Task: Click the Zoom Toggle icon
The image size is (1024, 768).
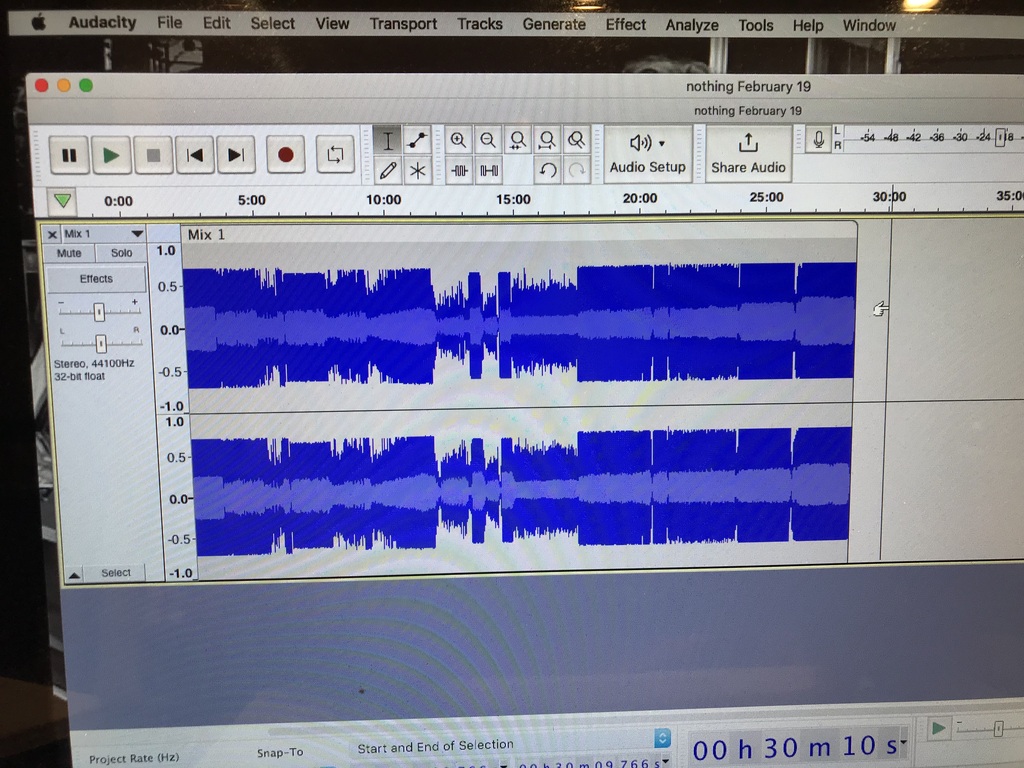Action: (577, 140)
